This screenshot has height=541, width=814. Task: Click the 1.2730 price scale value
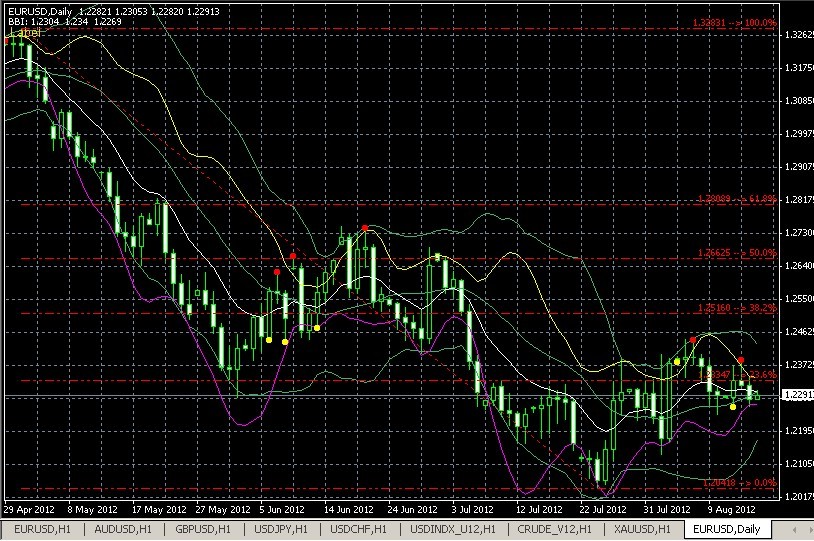tap(798, 233)
